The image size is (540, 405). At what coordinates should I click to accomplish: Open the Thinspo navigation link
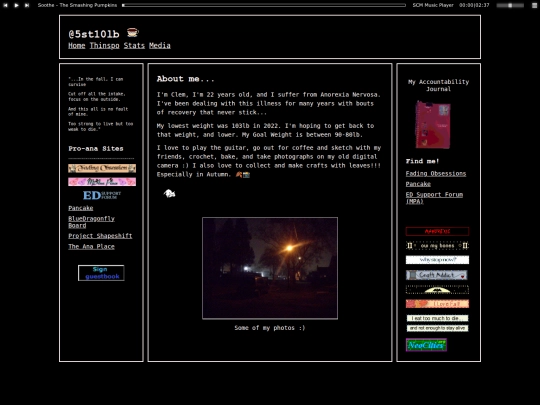tap(104, 45)
